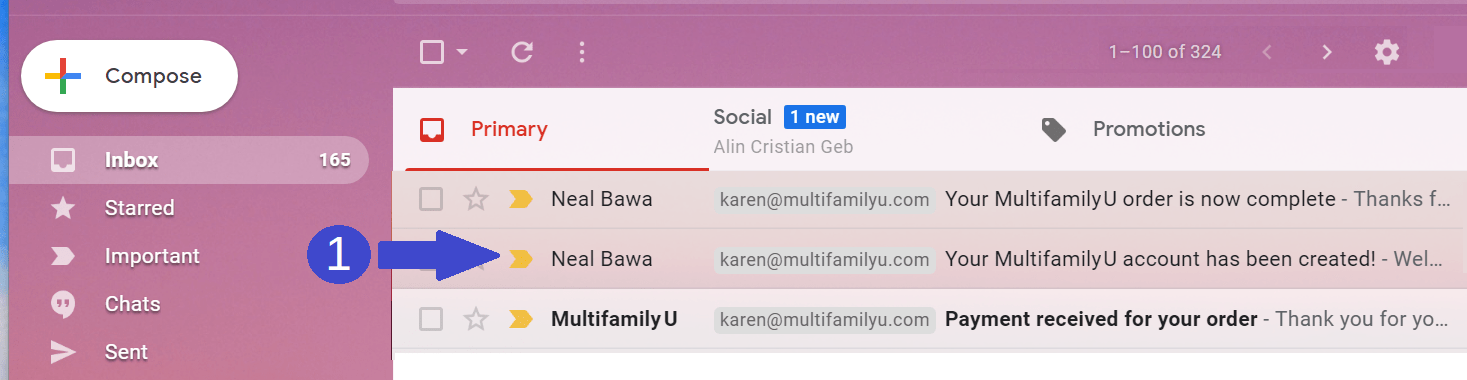Open the select dropdown arrow beside checkbox
The image size is (1467, 380).
pos(462,52)
